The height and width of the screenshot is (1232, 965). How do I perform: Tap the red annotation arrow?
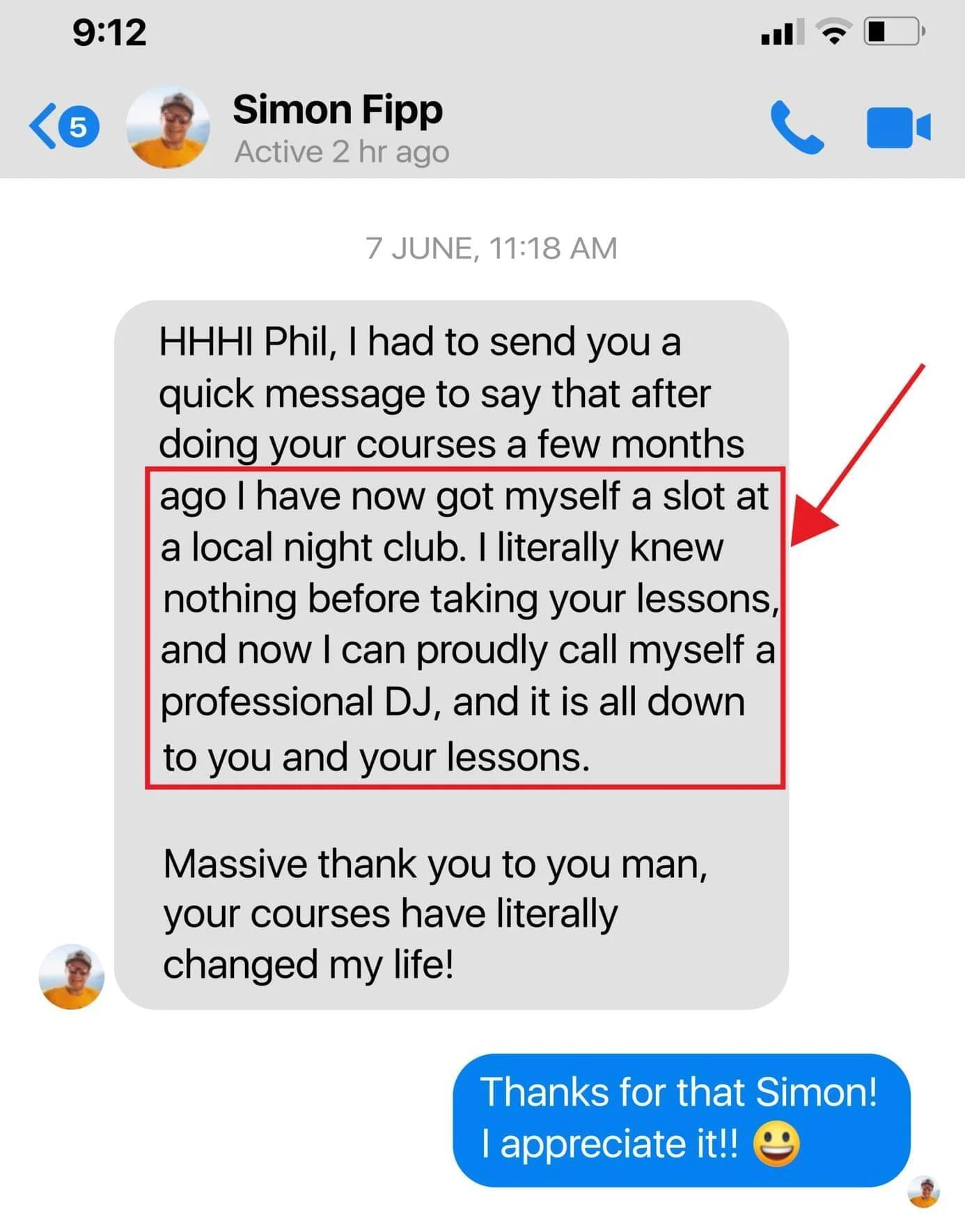pos(858,455)
